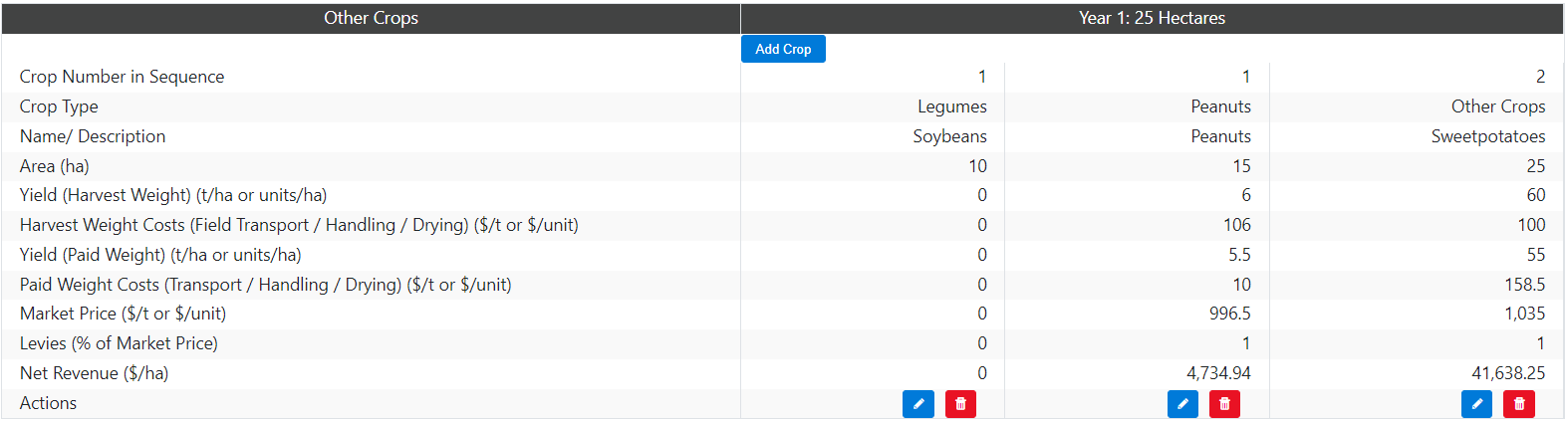Select the Levies (% of Market Price) label

point(119,343)
